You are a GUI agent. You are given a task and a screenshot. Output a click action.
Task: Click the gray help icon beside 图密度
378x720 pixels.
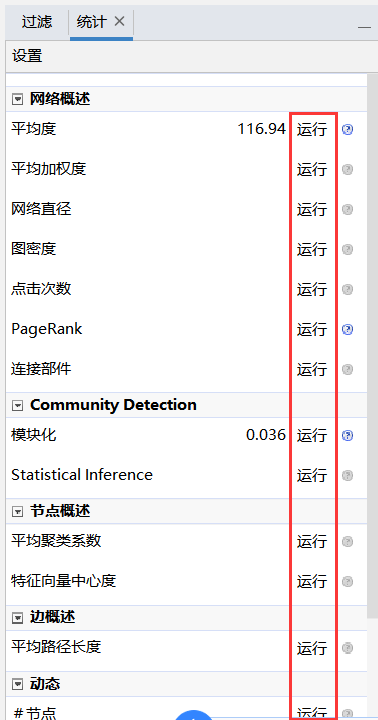tap(348, 250)
